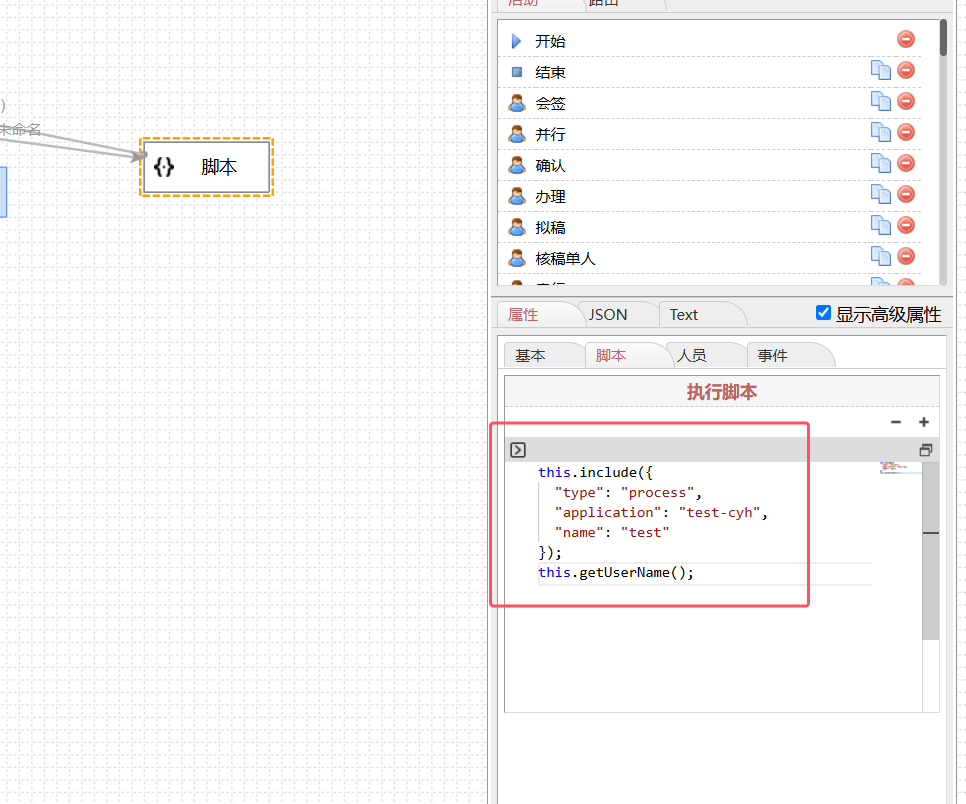Toggle 显示高级属性 checkbox
Viewport: 966px width, 804px height.
(823, 313)
